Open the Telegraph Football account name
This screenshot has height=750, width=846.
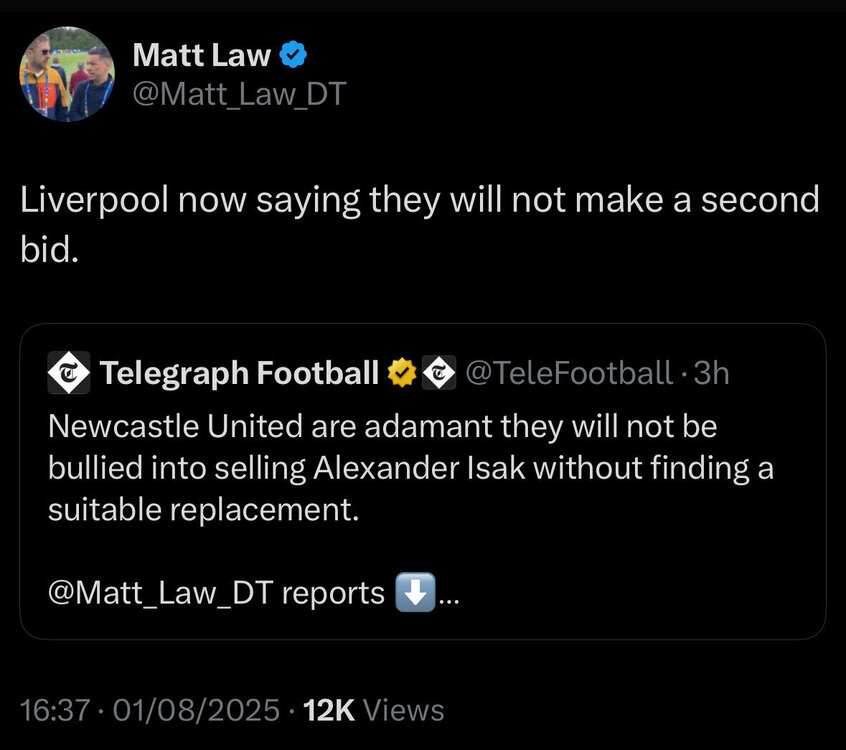click(239, 373)
